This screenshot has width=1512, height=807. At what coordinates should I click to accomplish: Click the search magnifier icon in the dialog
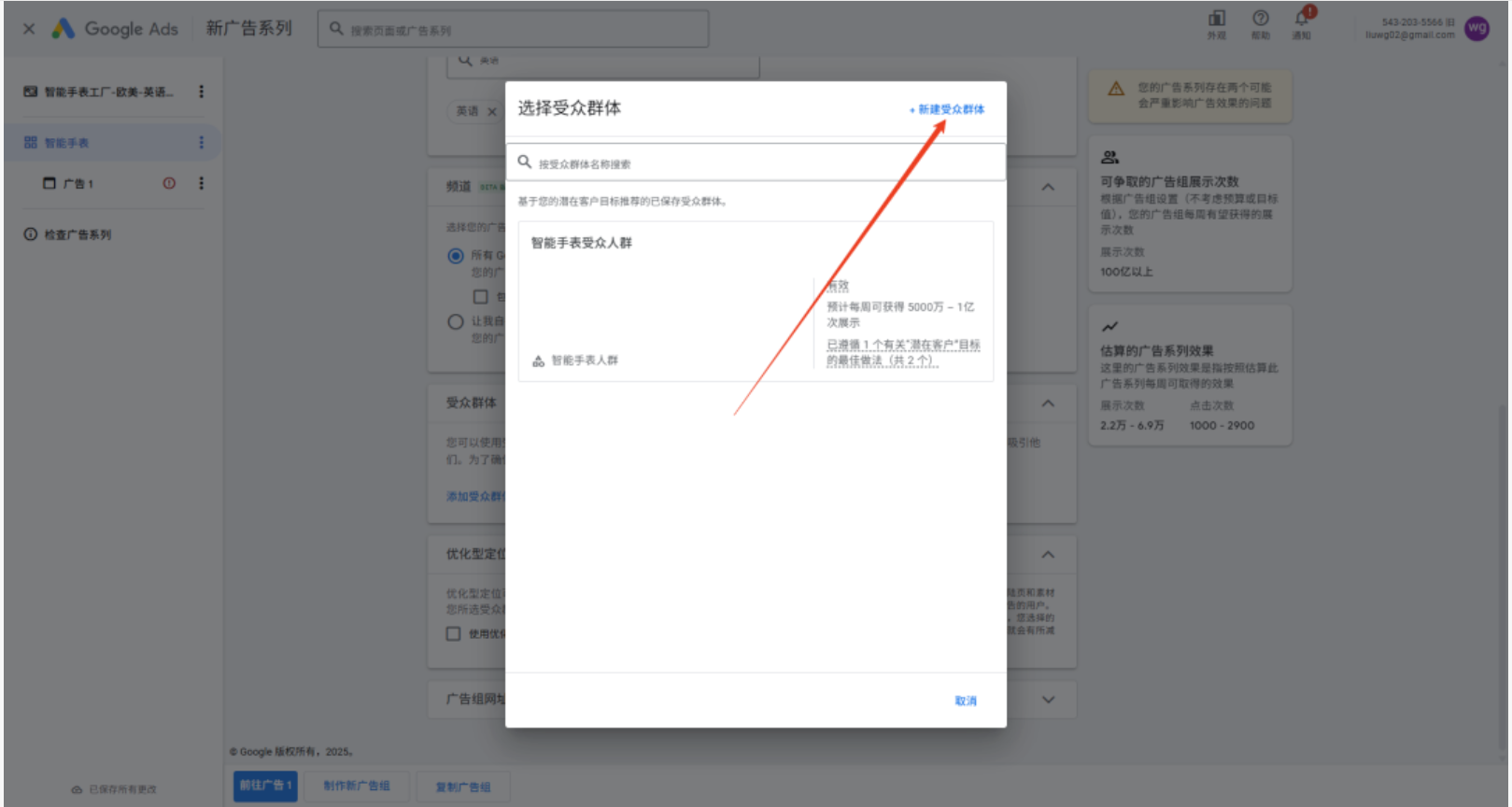(x=525, y=162)
